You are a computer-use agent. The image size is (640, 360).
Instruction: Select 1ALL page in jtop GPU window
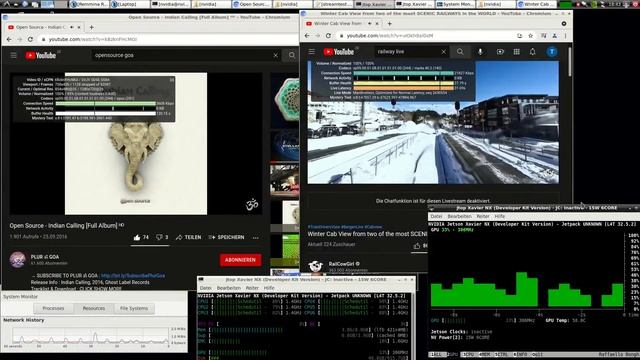437,354
